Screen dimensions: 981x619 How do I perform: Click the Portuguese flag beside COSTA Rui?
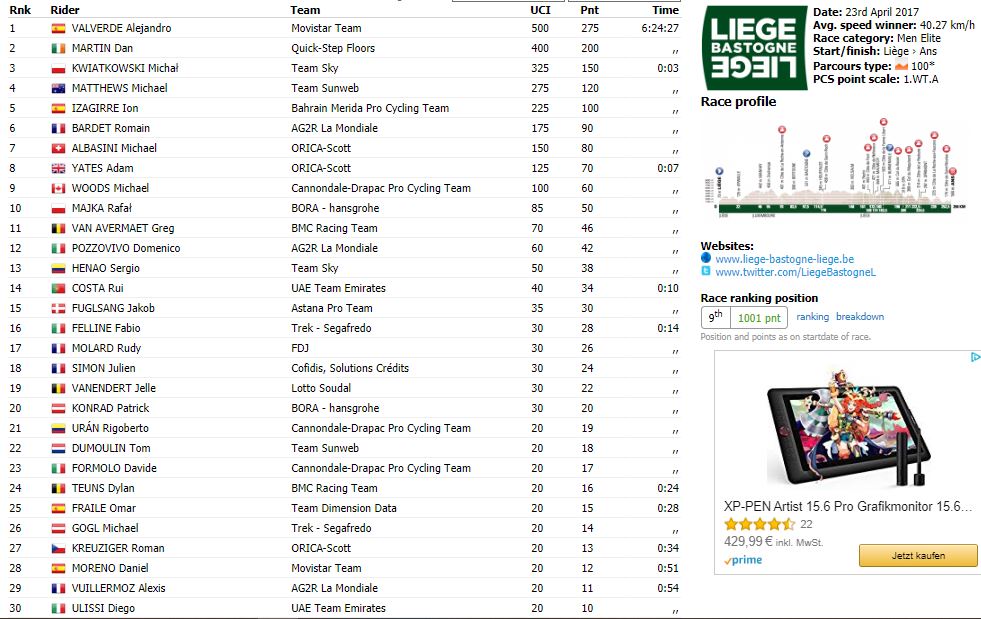point(58,289)
